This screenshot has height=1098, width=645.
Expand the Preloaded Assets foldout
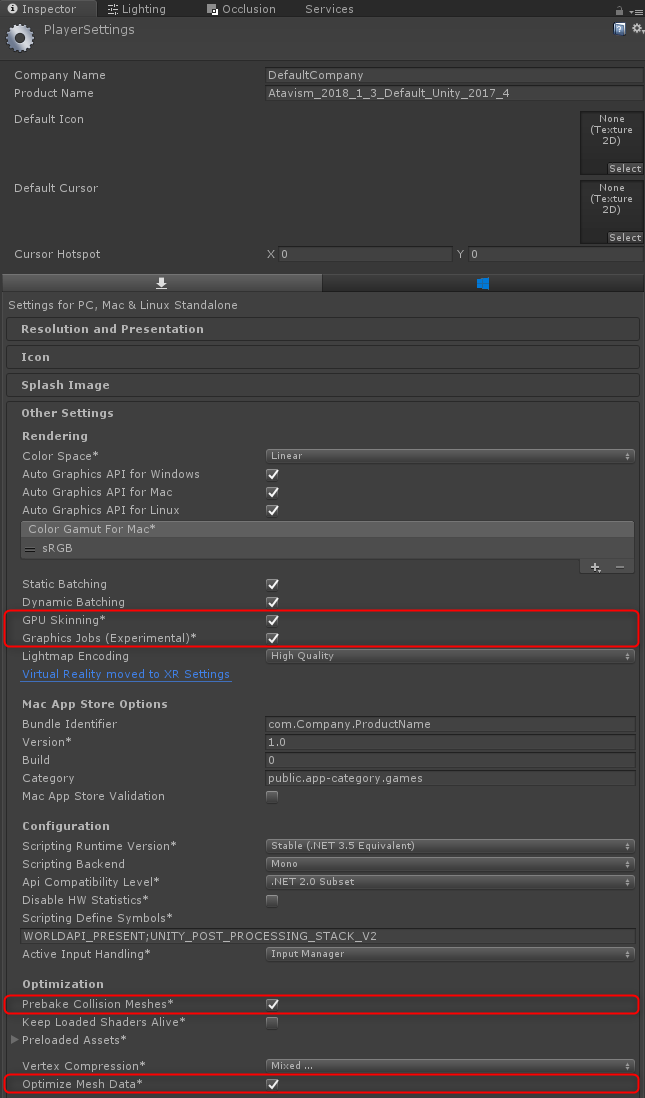click(14, 1040)
